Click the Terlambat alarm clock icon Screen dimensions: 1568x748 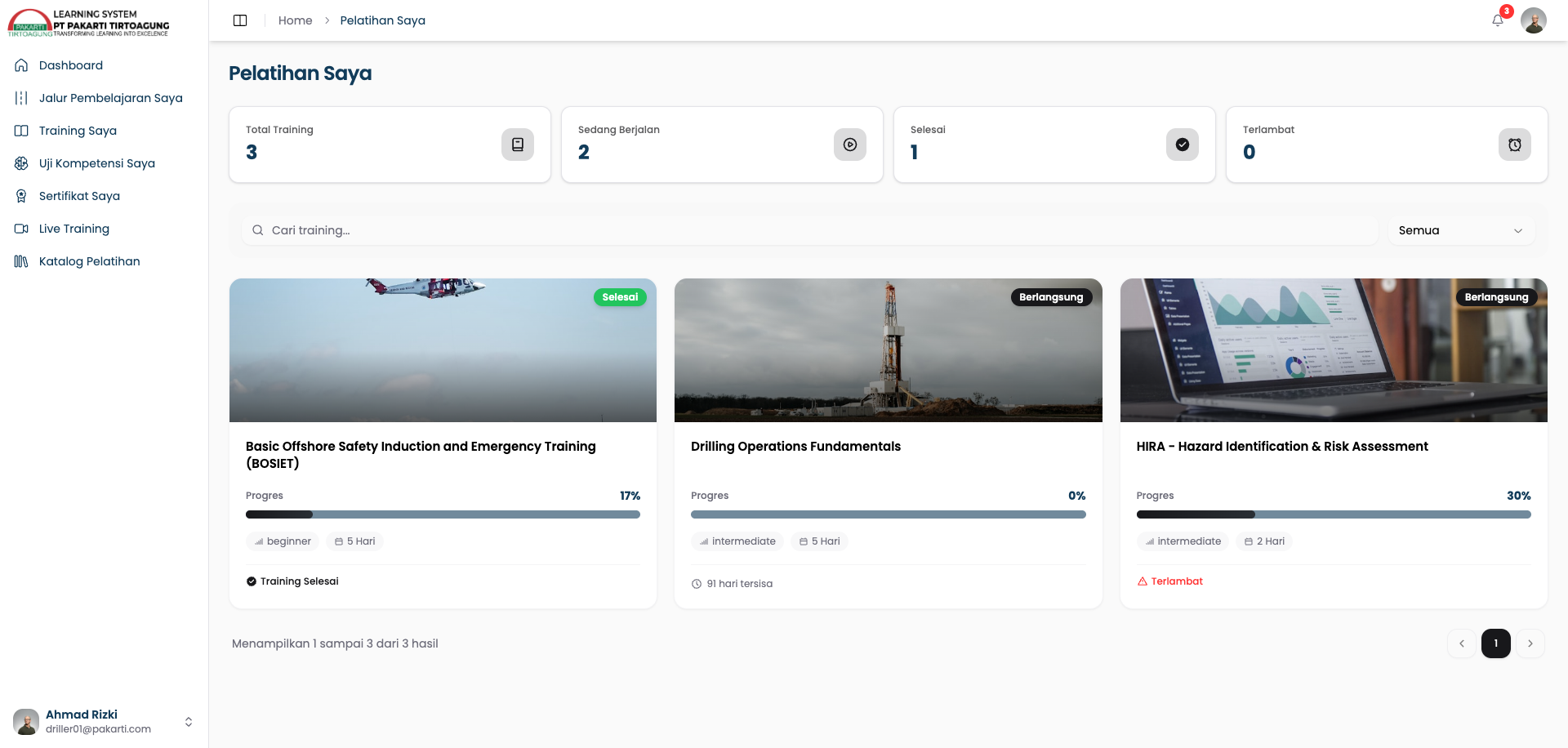1515,145
